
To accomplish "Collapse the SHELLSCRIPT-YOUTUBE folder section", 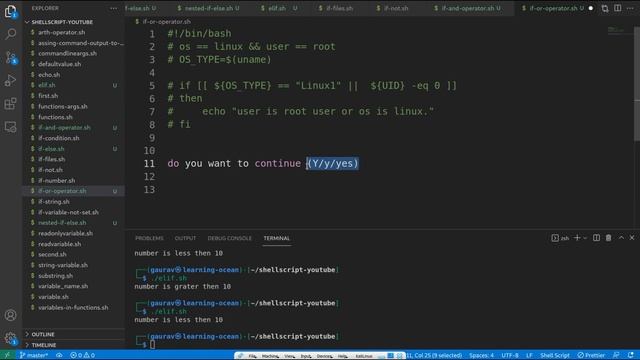I will point(61,22).
